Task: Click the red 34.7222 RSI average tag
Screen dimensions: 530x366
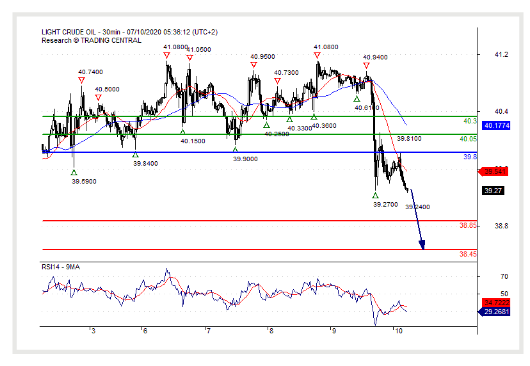Action: pos(496,302)
